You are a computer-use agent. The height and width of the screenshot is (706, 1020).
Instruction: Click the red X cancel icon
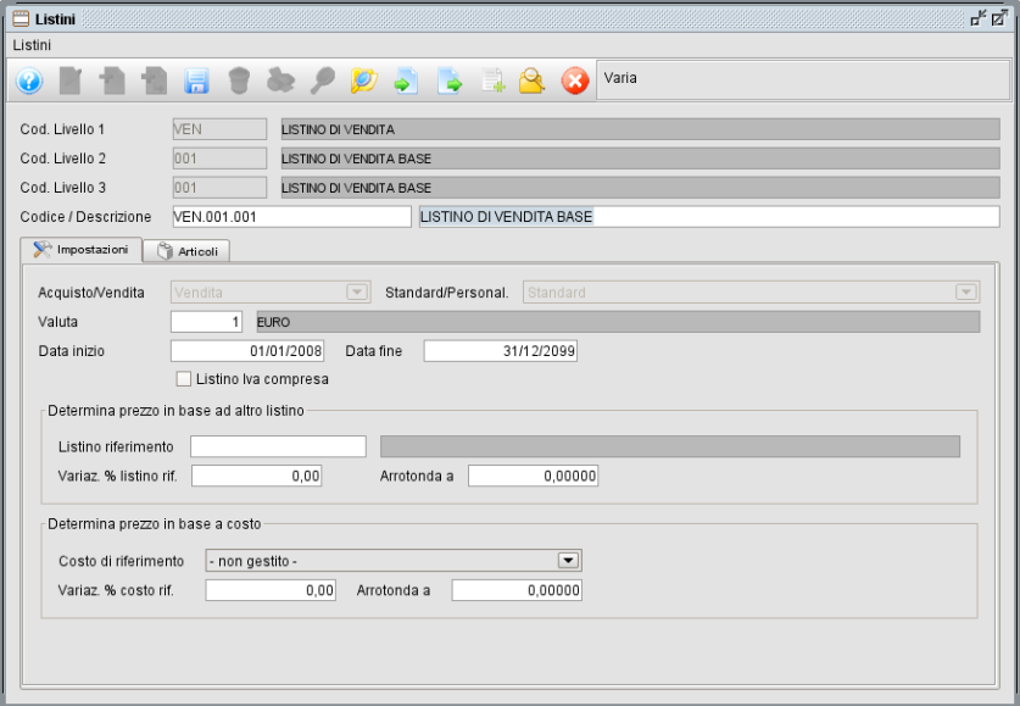(x=575, y=81)
